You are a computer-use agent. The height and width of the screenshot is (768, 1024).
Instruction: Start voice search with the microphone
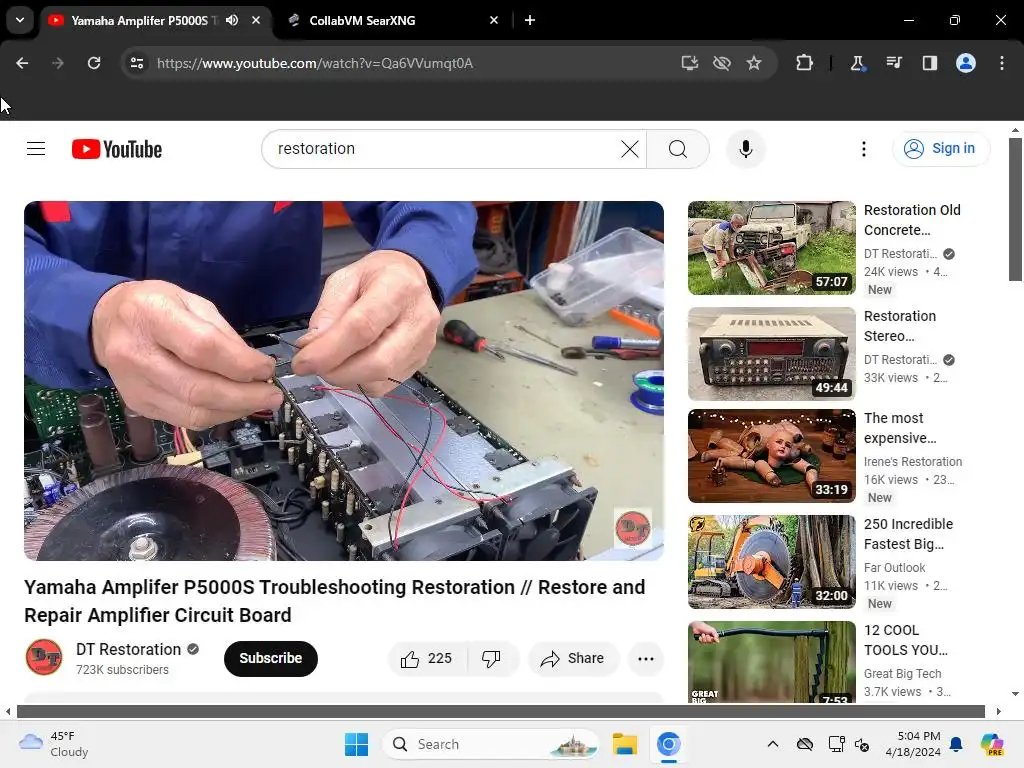746,149
